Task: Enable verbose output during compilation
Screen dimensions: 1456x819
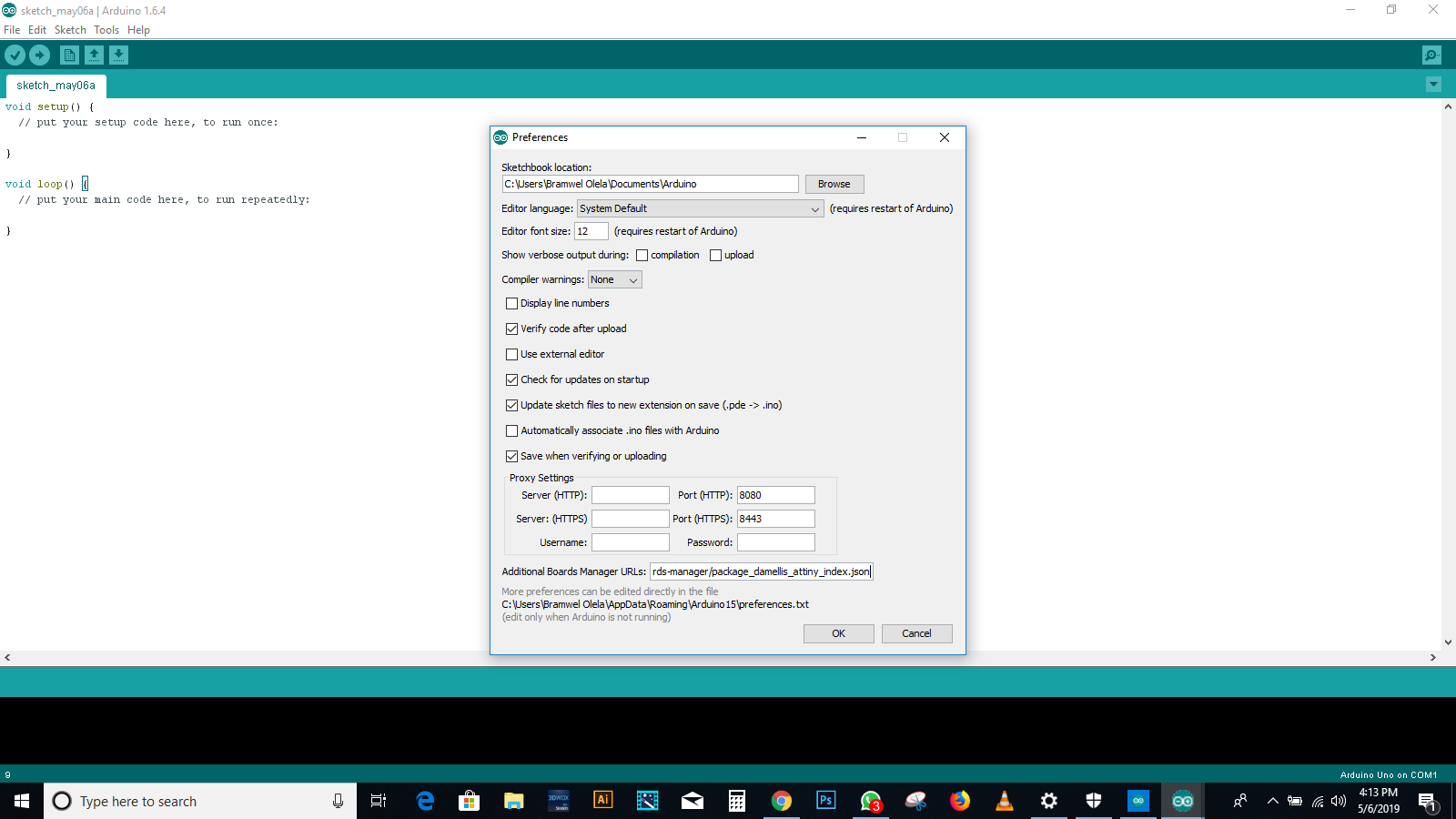Action: (x=642, y=256)
